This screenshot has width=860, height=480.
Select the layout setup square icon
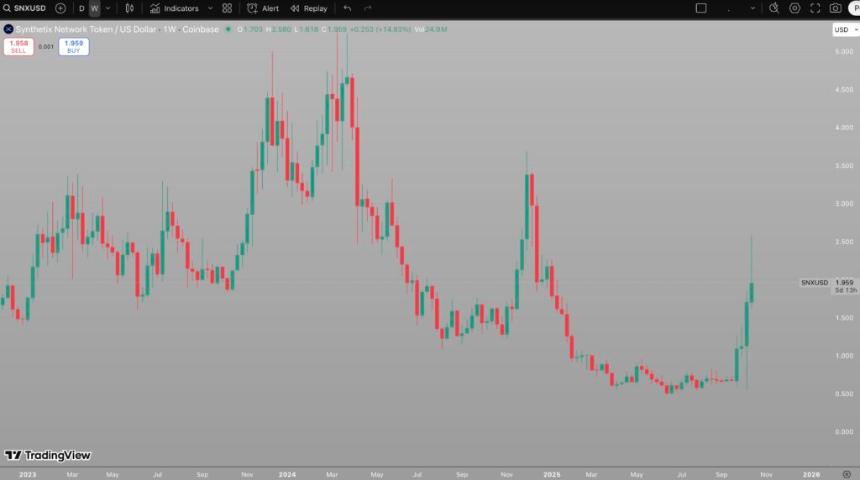pos(701,8)
